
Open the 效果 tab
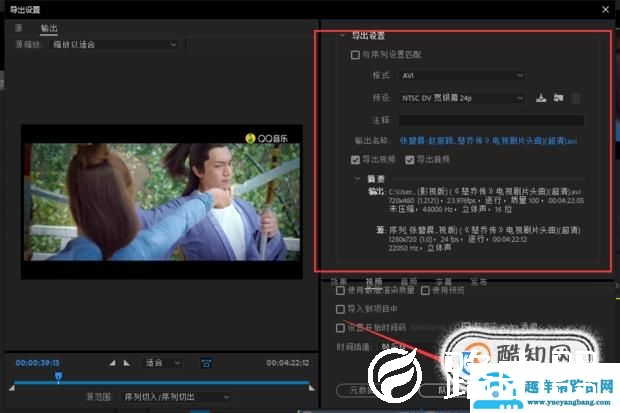pyautogui.click(x=339, y=281)
